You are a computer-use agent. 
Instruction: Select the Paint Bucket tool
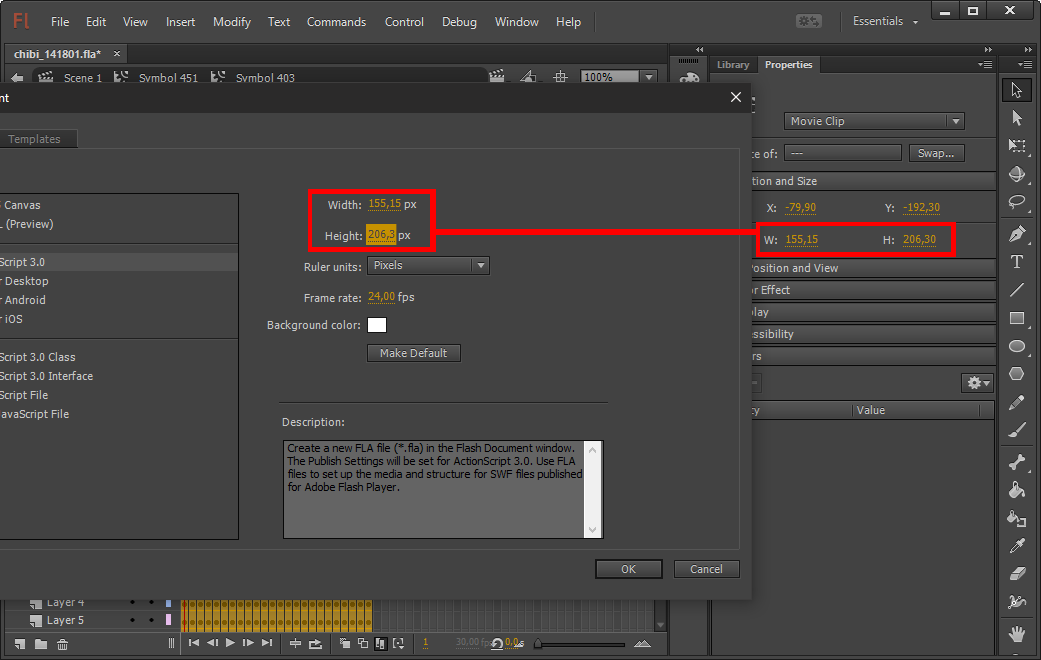1017,490
